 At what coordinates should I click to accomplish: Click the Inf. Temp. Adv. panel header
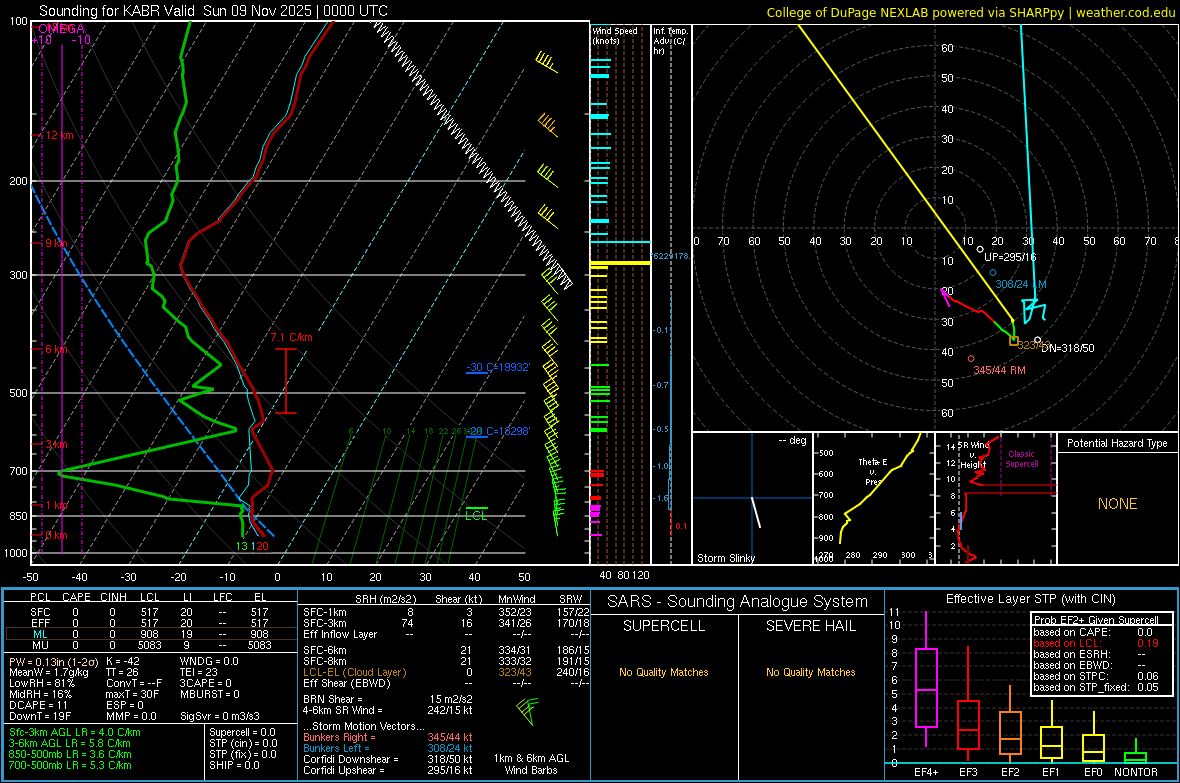pos(670,41)
